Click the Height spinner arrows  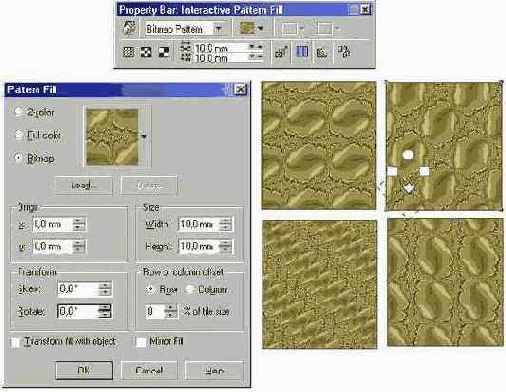pos(226,247)
